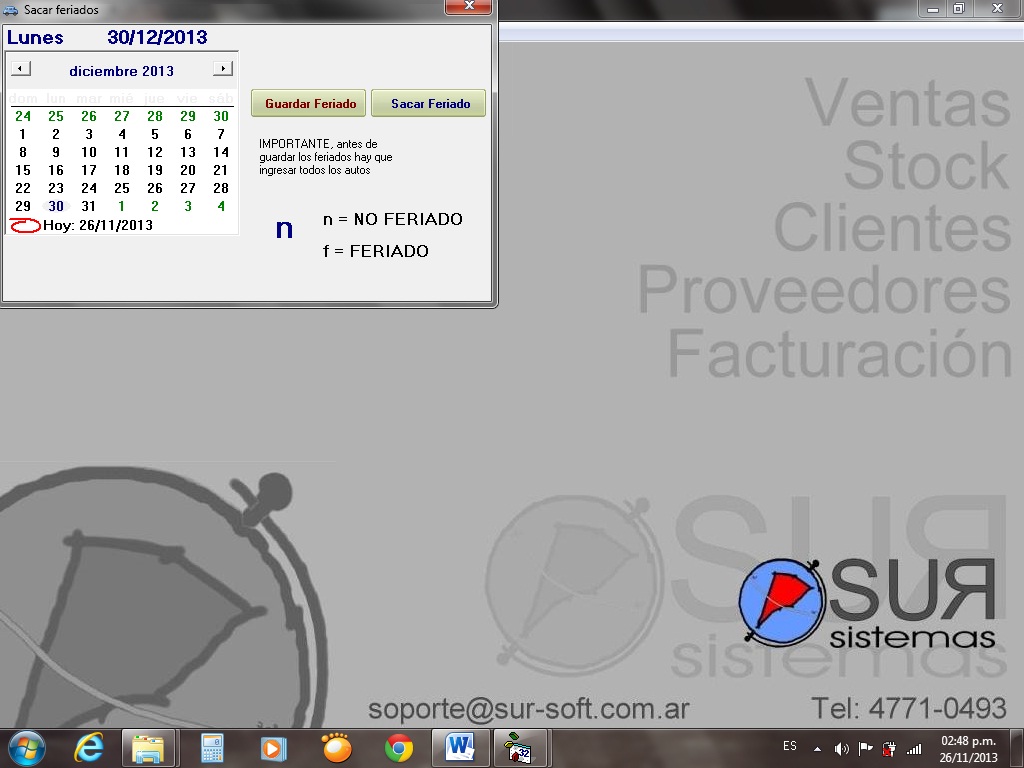Select the running app icon beside Word

(x=520, y=748)
